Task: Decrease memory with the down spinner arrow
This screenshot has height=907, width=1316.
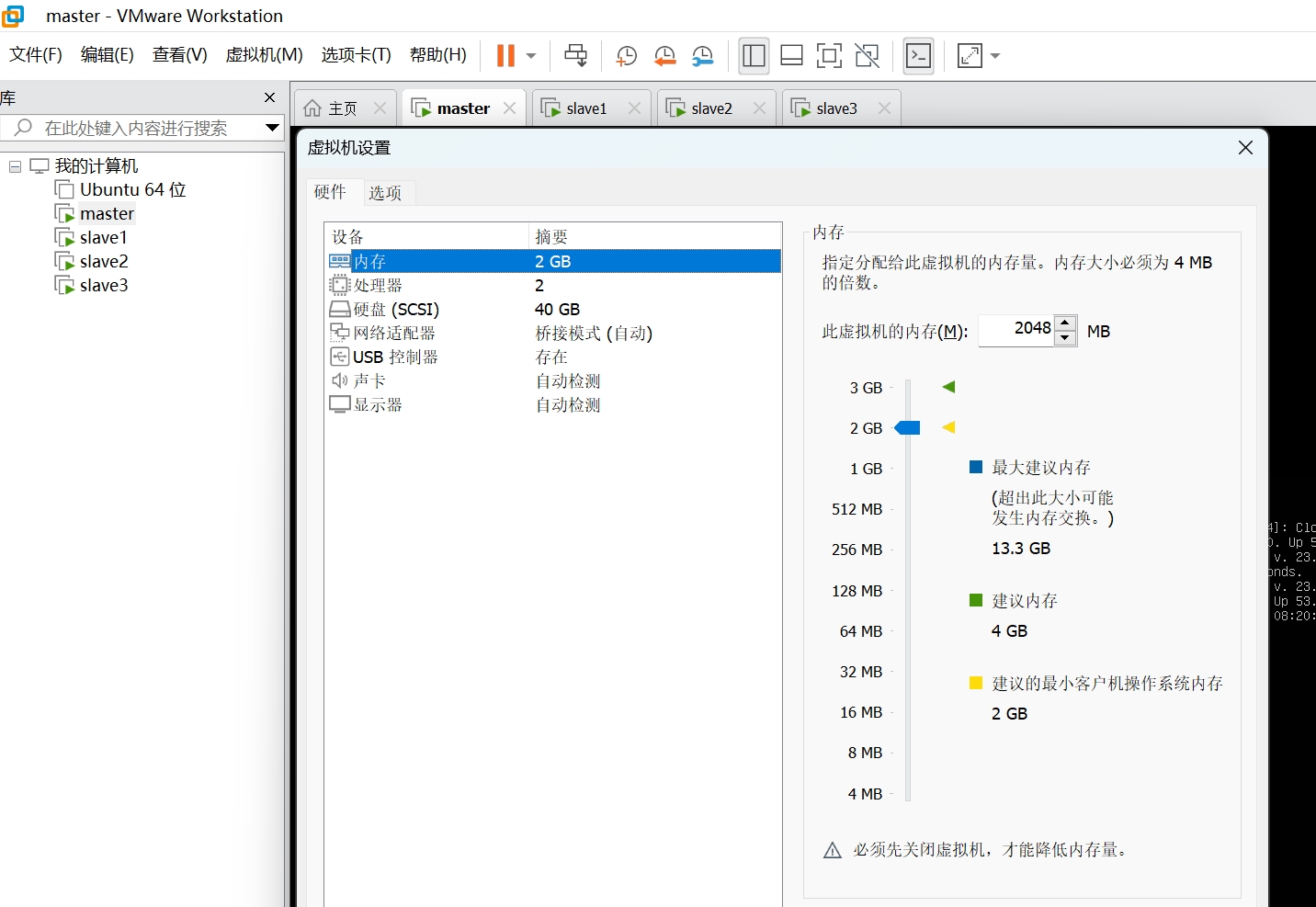Action: tap(1065, 338)
